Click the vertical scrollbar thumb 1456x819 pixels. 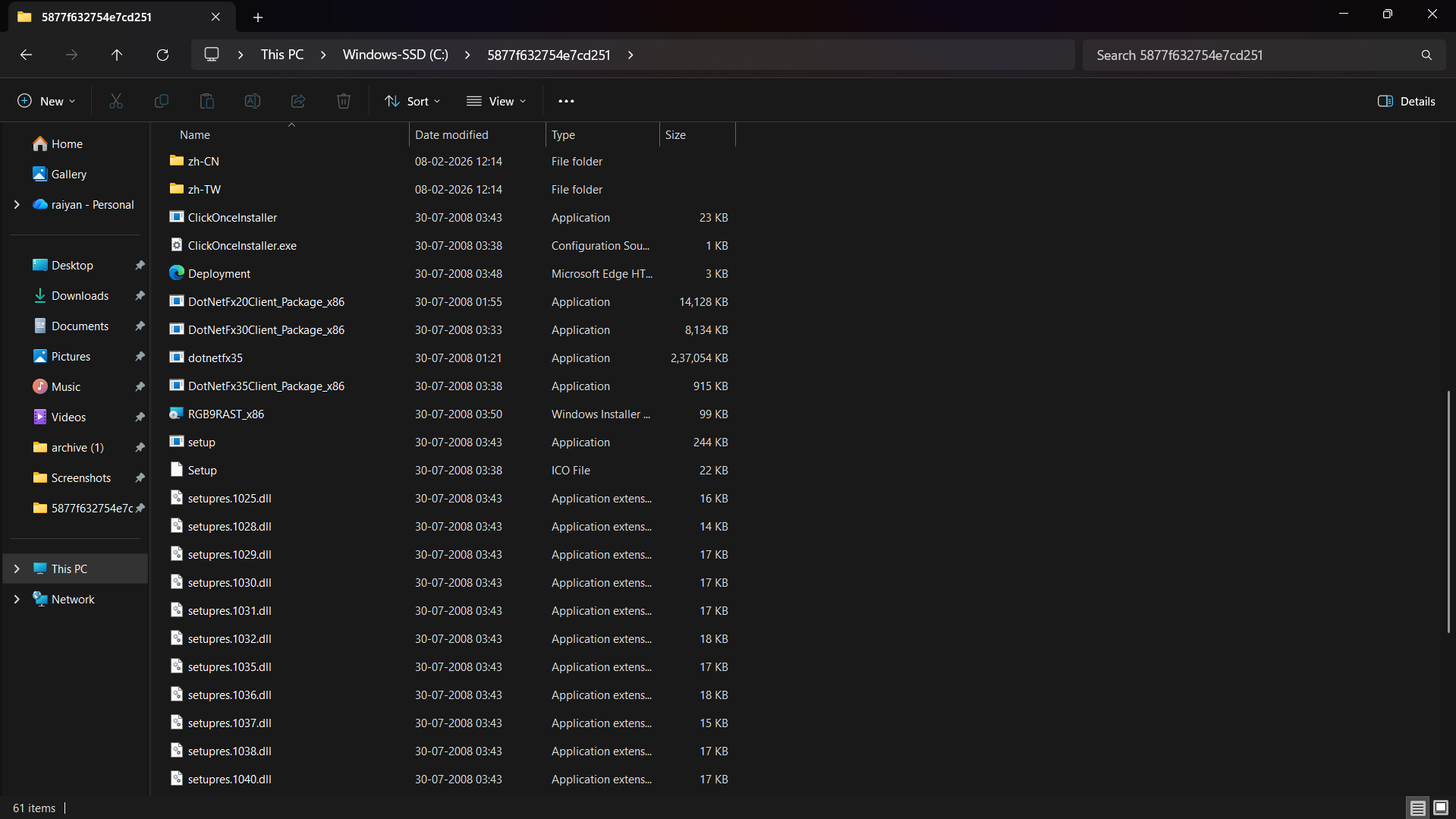1448,512
